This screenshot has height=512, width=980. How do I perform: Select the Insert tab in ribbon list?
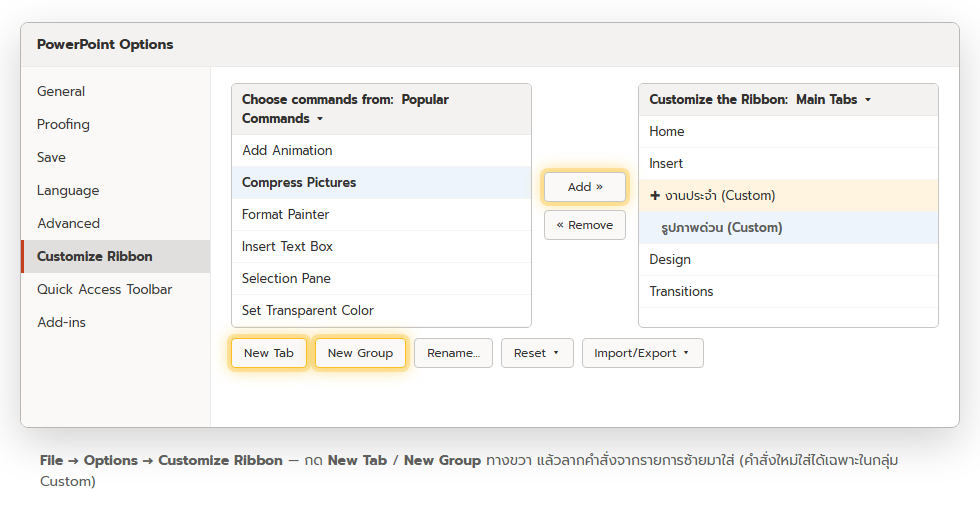[788, 164]
